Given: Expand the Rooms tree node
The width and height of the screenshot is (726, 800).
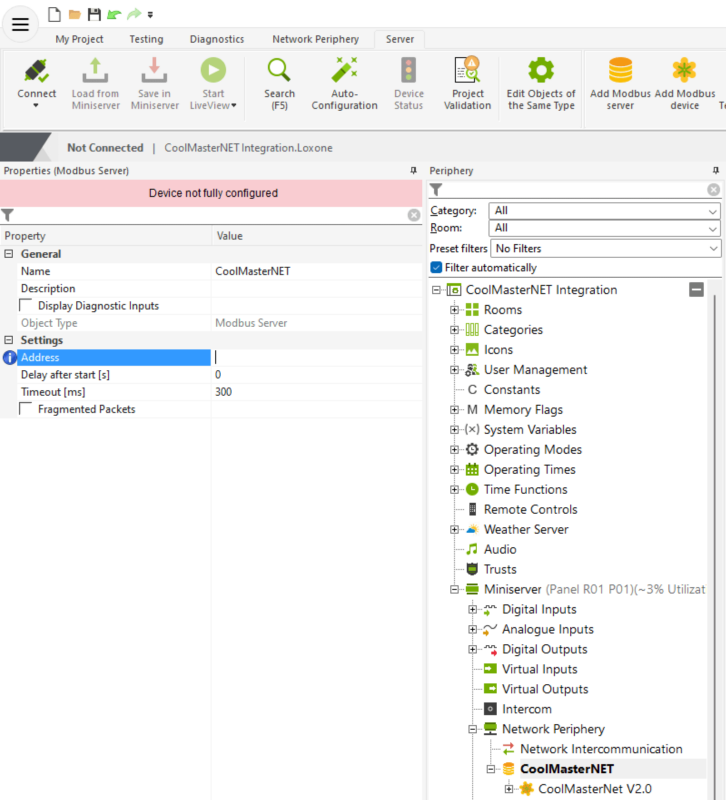Looking at the screenshot, I should 455,310.
